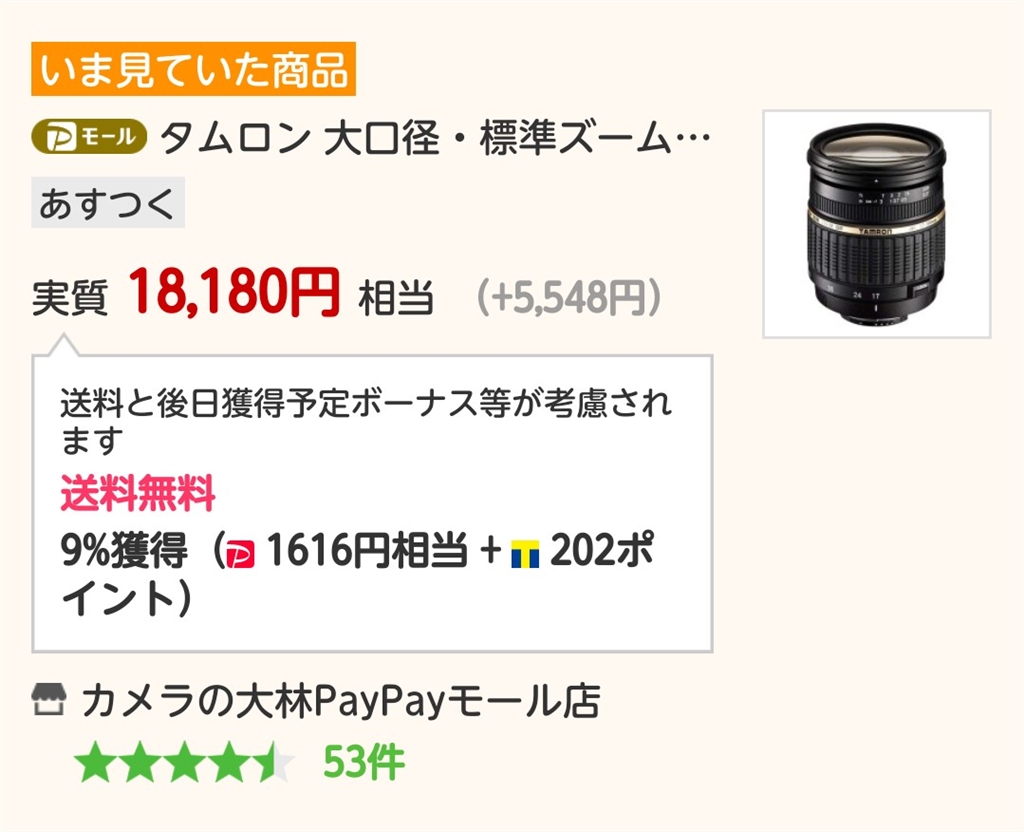Image resolution: width=1024 pixels, height=832 pixels.
Task: Click the 実質 label before price
Action: coord(70,298)
